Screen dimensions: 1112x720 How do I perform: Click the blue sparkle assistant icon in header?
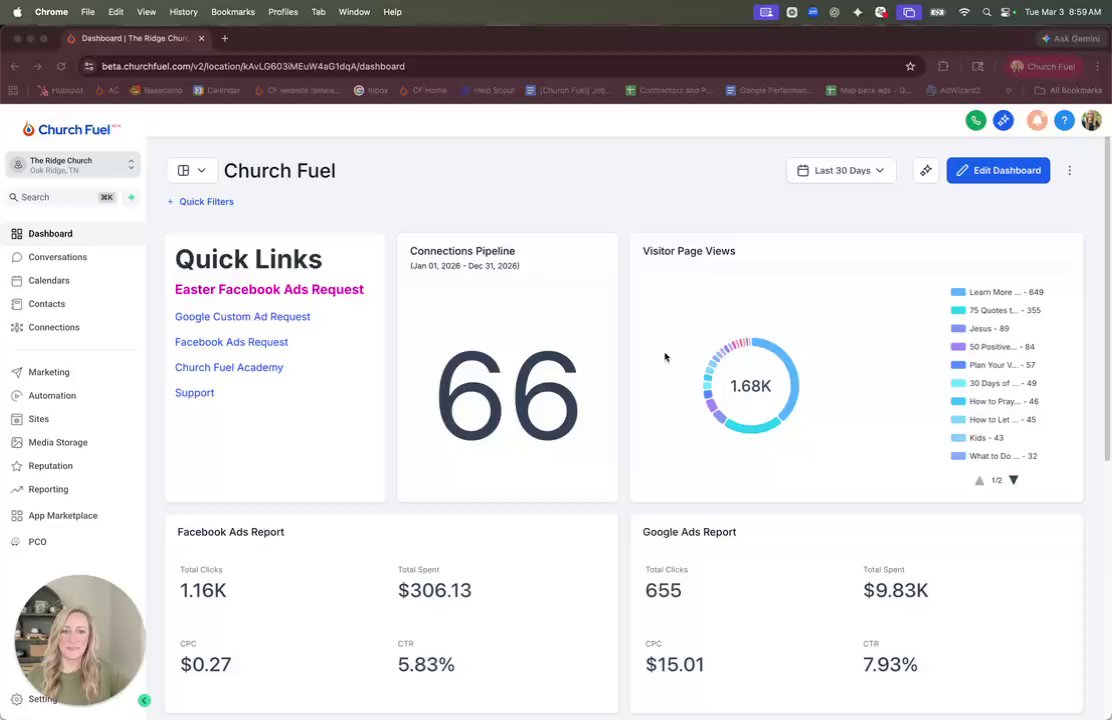click(1003, 121)
